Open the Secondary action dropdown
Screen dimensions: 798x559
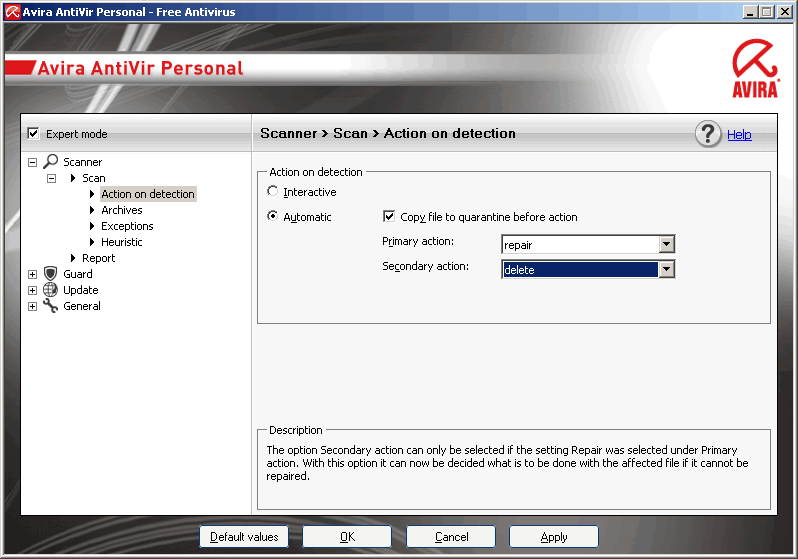[666, 269]
